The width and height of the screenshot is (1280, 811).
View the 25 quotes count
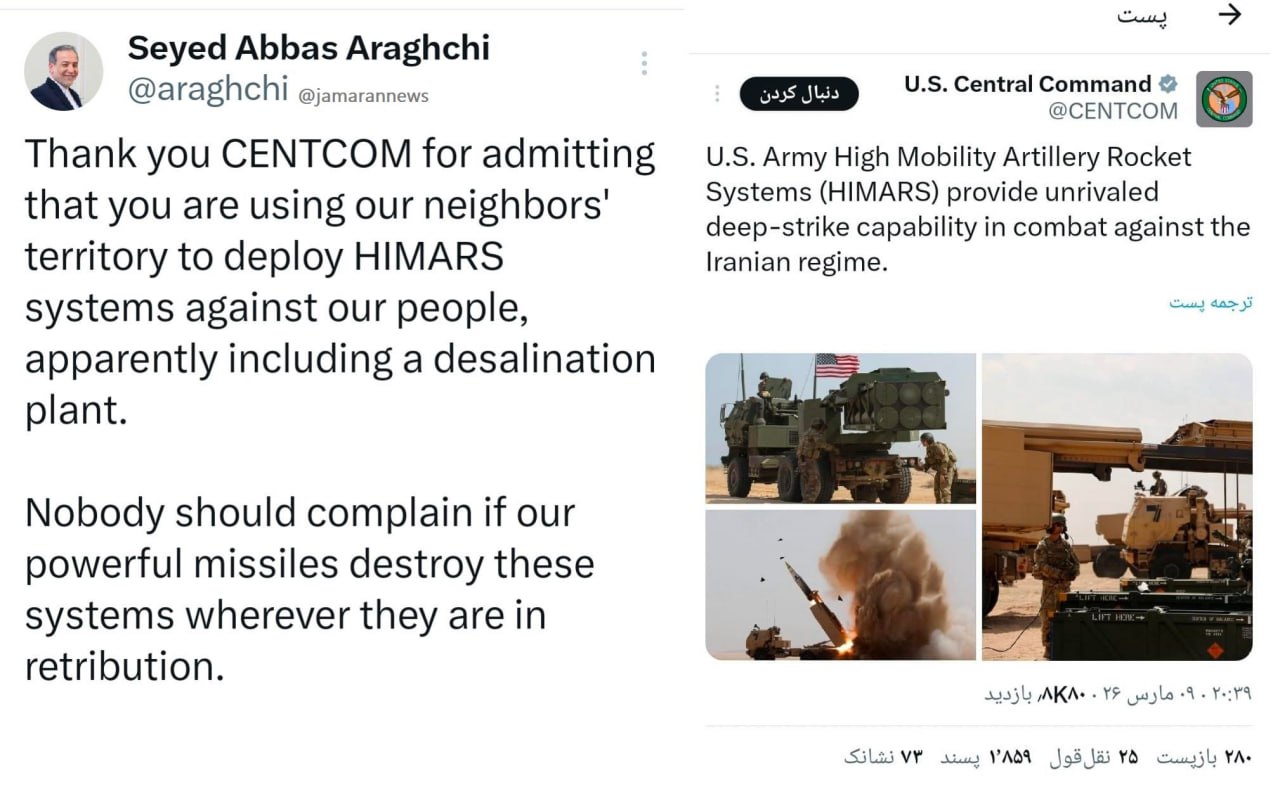click(x=1092, y=757)
